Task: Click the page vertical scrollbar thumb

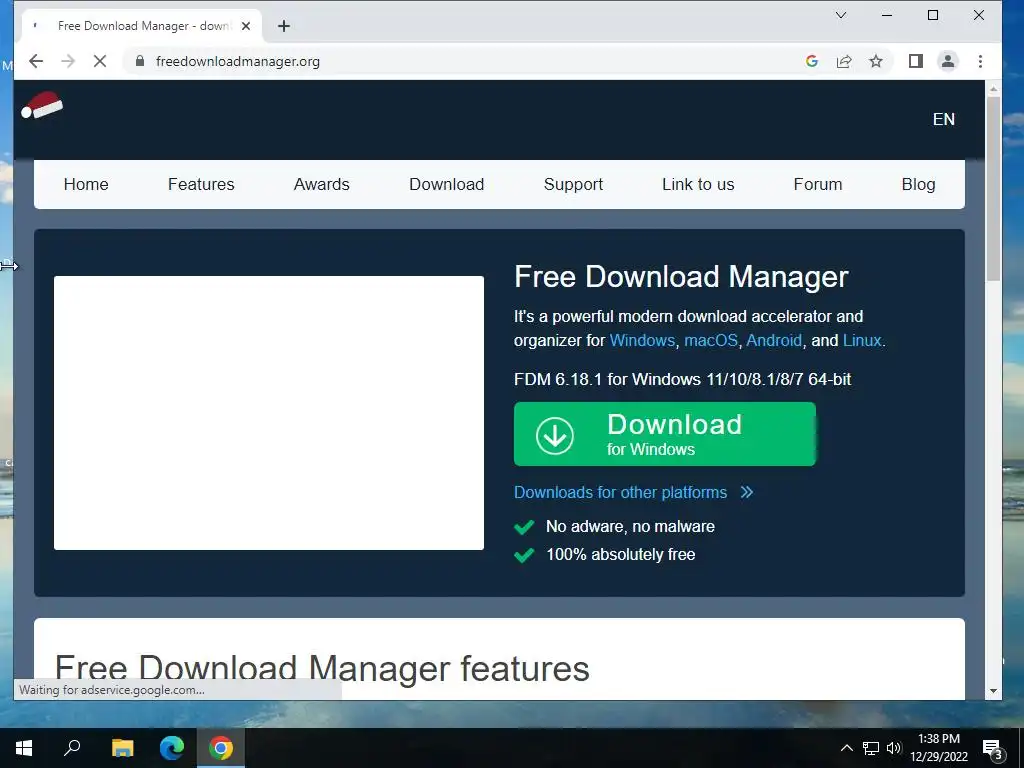Action: 993,189
